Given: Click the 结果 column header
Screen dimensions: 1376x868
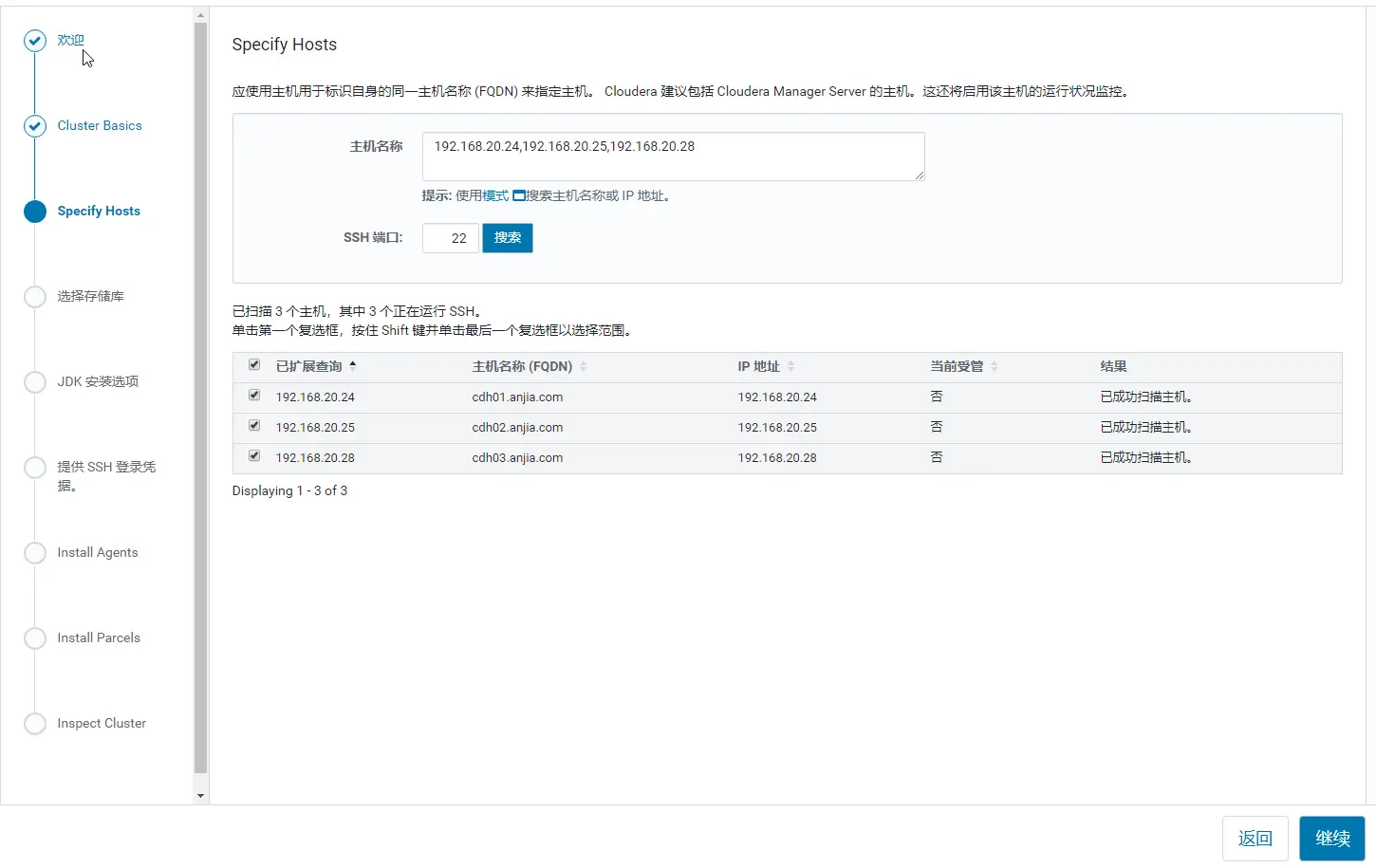Looking at the screenshot, I should (1113, 366).
